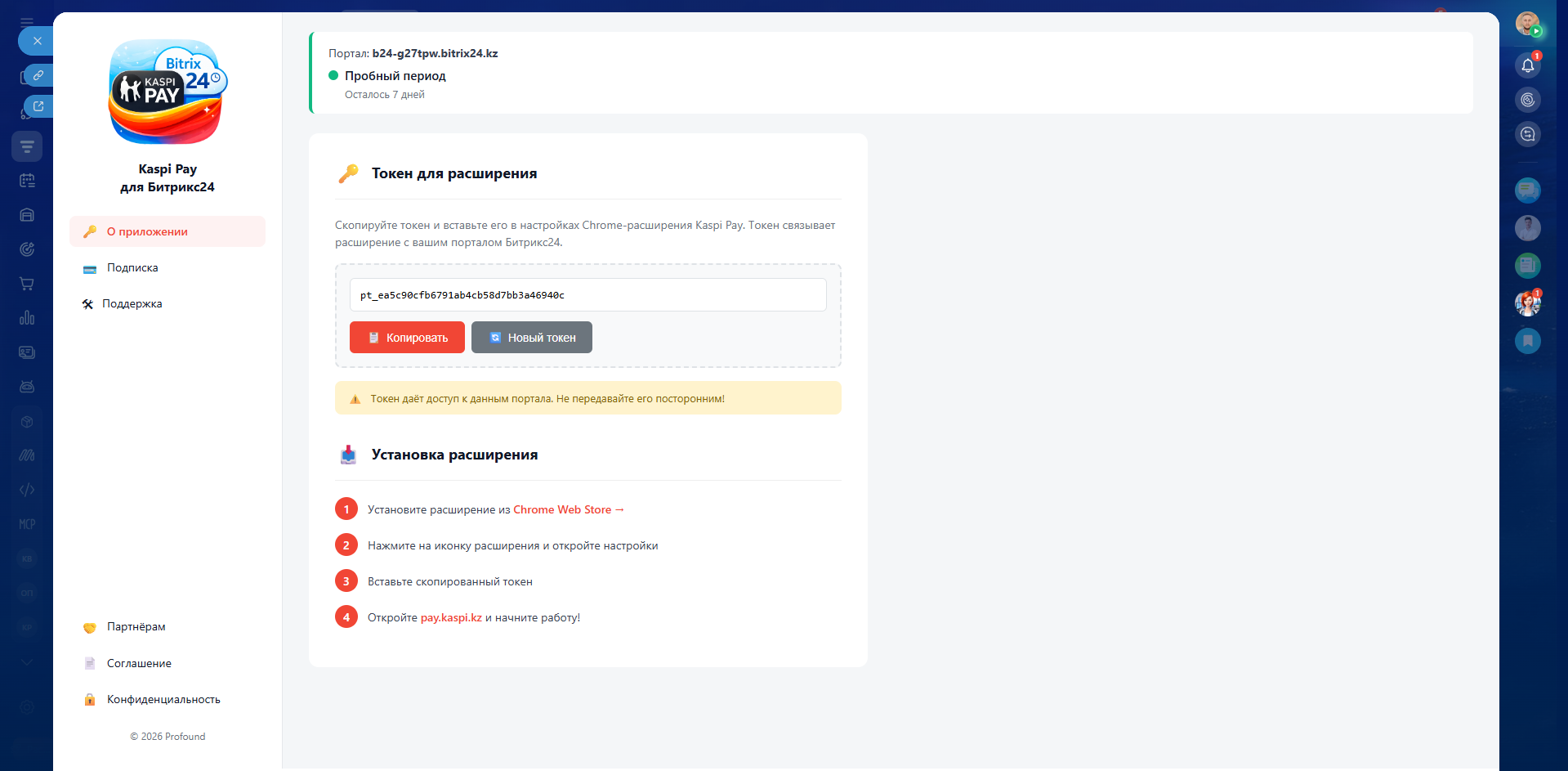Open notifications bell with one unread
Screen dimensions: 1568x771
1528,65
